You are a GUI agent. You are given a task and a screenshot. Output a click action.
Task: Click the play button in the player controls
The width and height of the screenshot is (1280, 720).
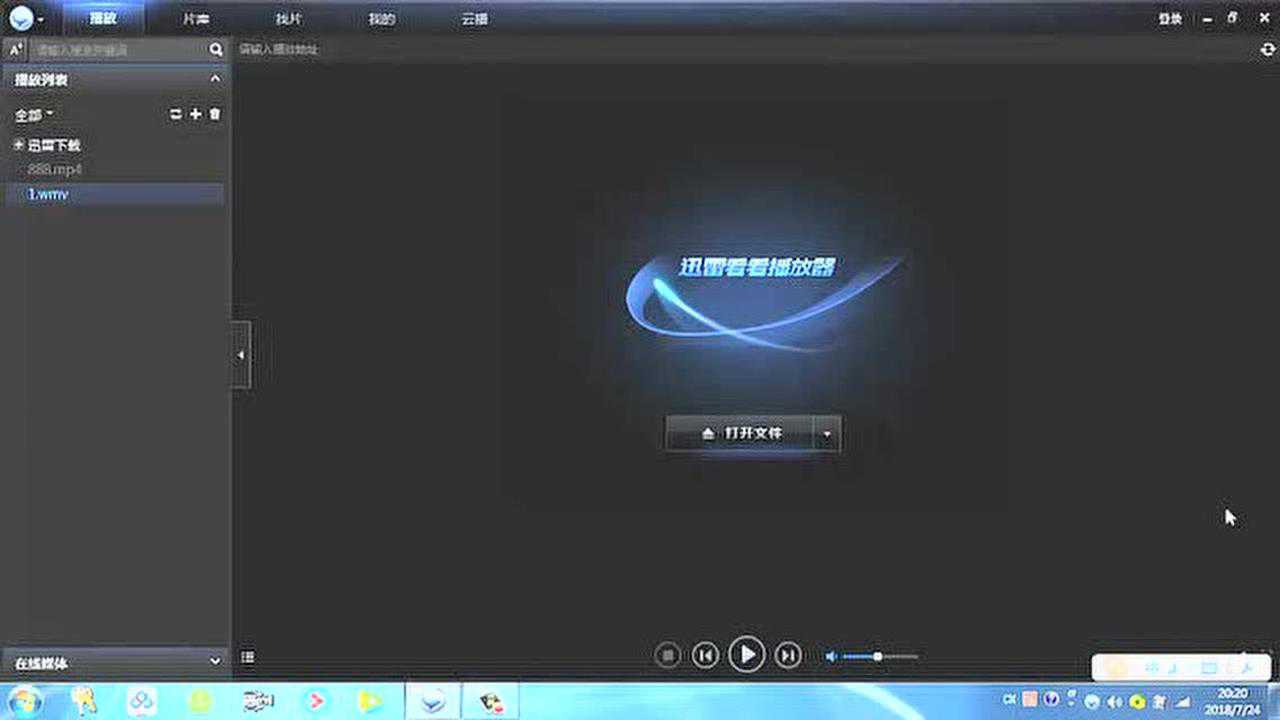pyautogui.click(x=746, y=655)
